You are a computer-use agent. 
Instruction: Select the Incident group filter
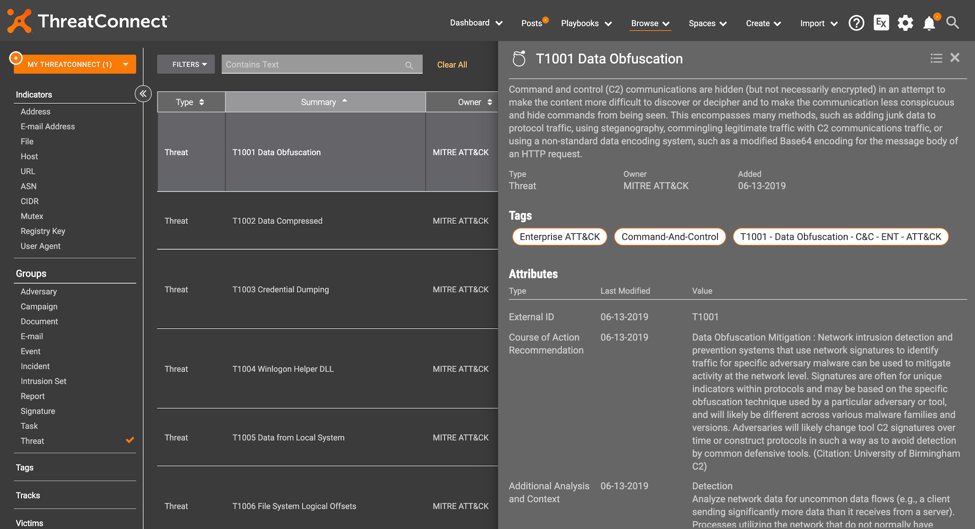click(x=35, y=366)
